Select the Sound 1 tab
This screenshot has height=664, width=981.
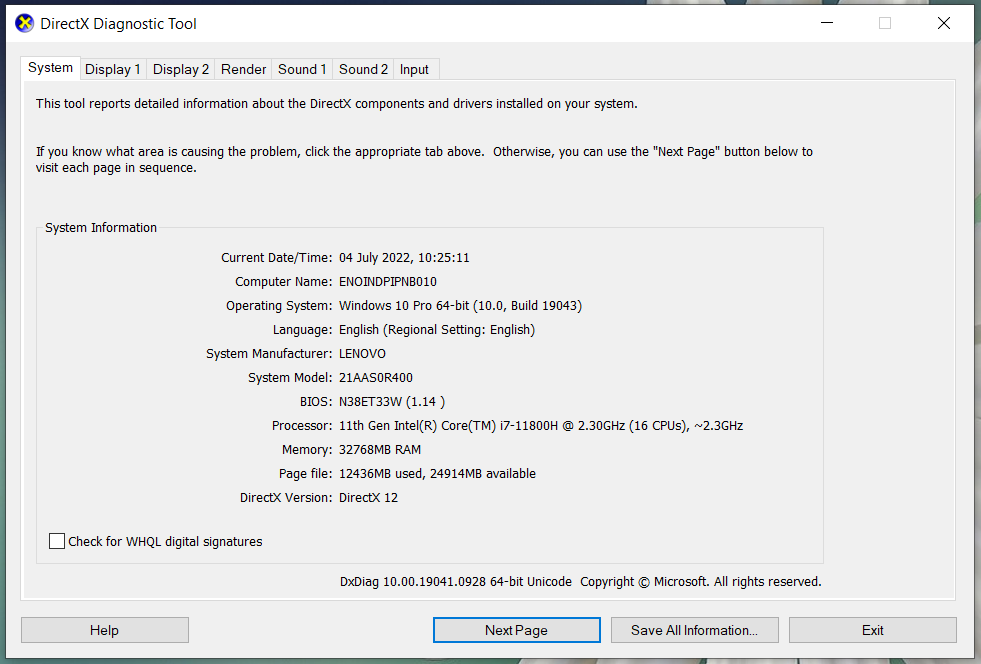point(302,69)
